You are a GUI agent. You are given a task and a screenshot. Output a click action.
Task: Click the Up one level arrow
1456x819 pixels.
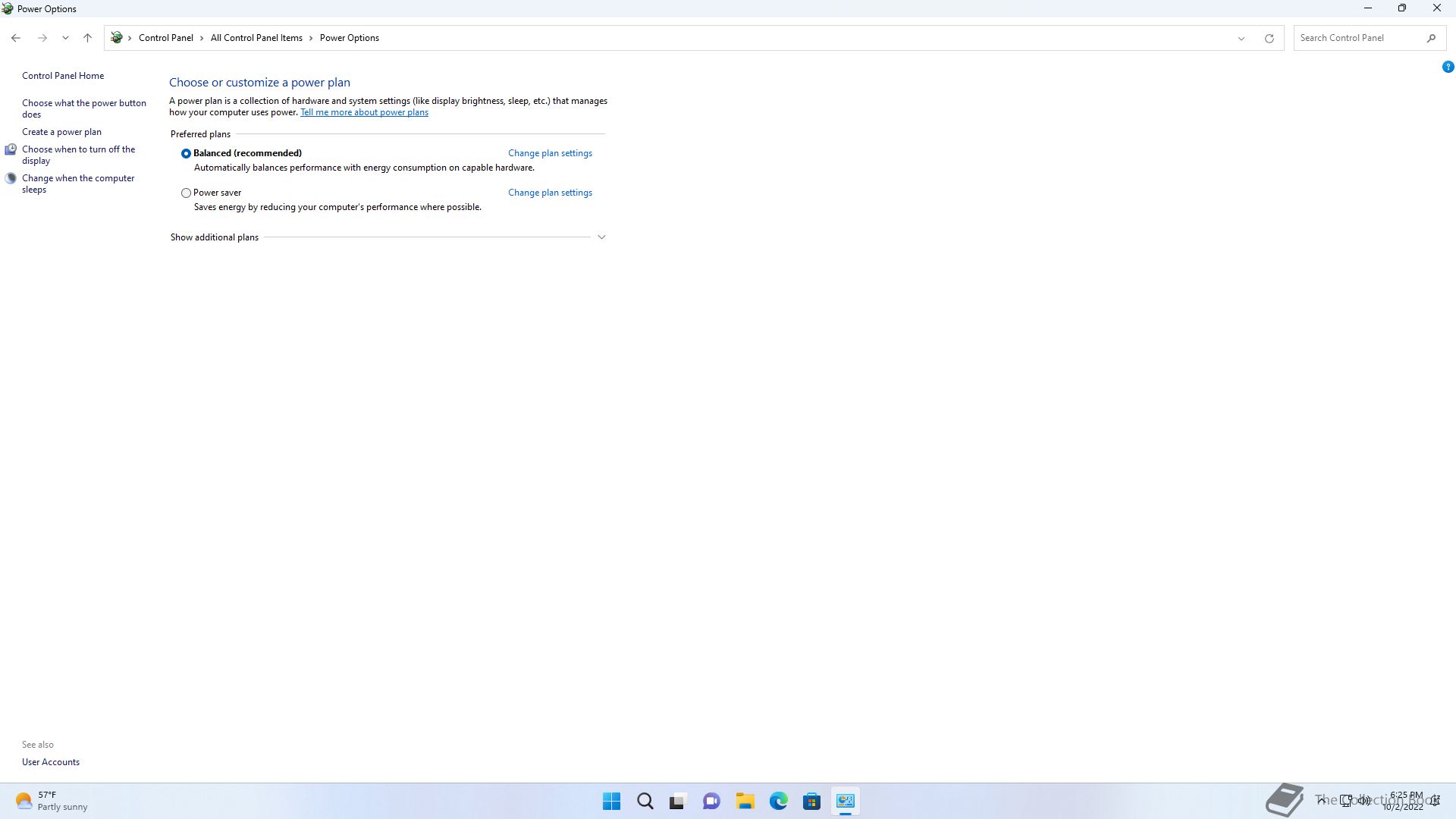pos(87,38)
